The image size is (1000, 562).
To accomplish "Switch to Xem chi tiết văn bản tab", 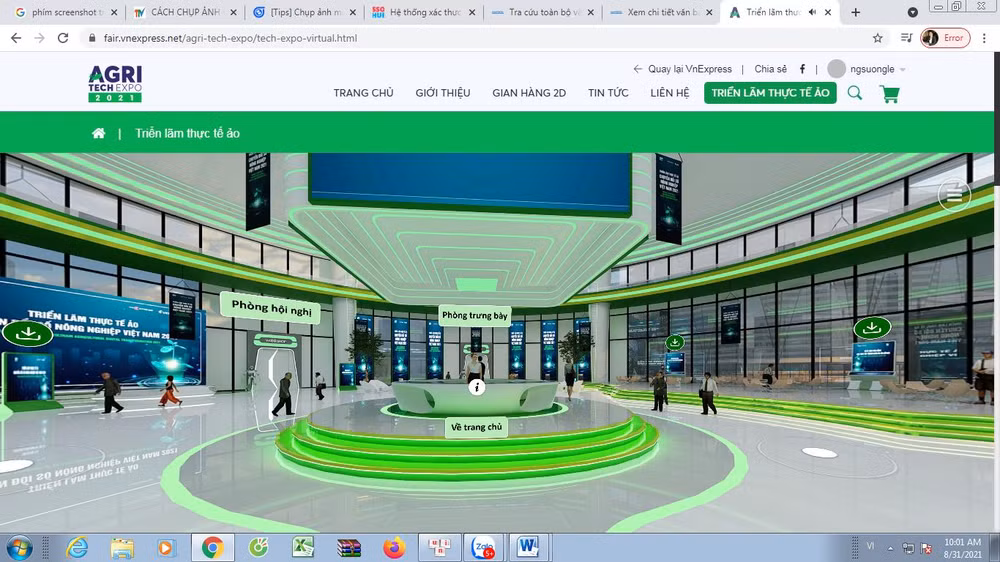I will click(661, 12).
